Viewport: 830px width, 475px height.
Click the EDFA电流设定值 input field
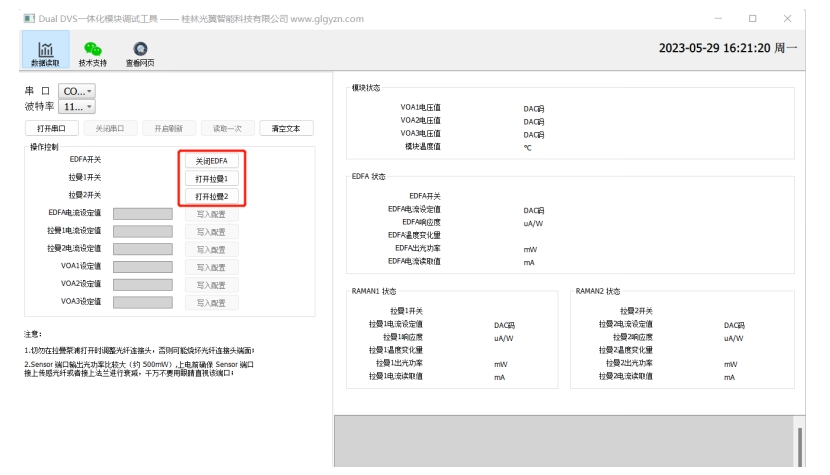[144, 213]
